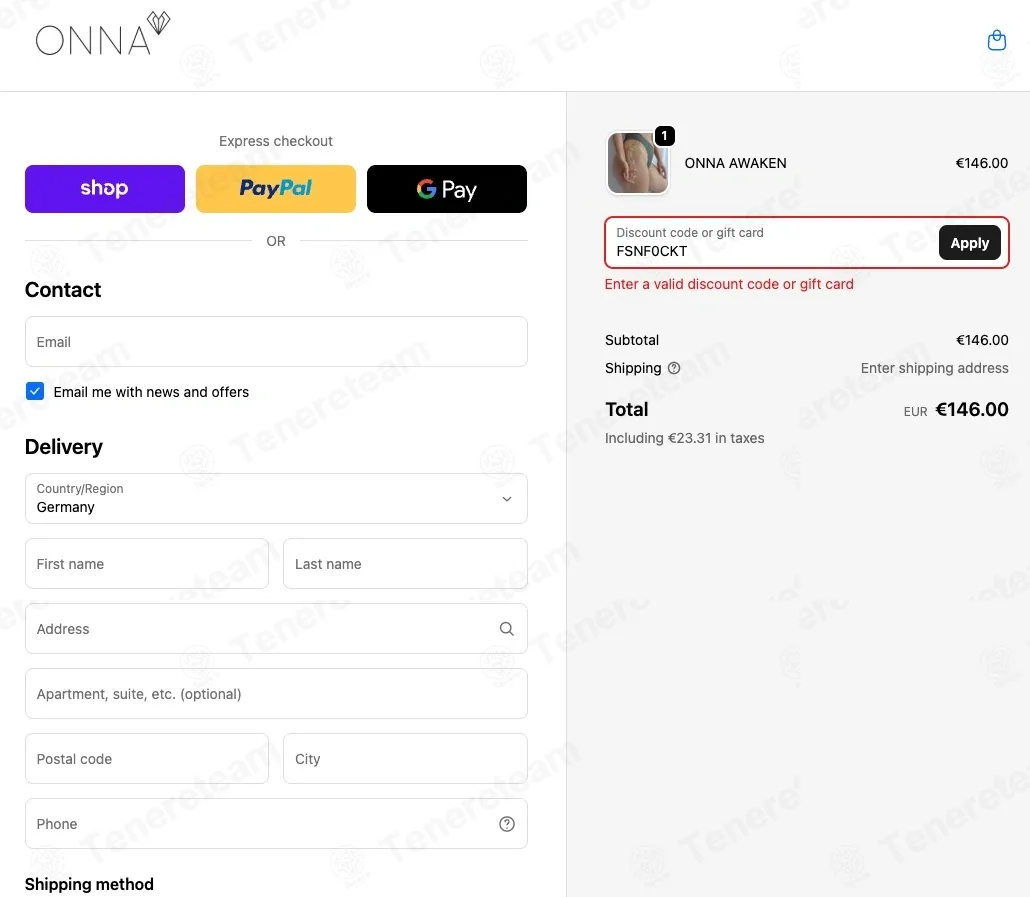The height and width of the screenshot is (897, 1030).
Task: Click the Email input field
Action: [x=276, y=341]
